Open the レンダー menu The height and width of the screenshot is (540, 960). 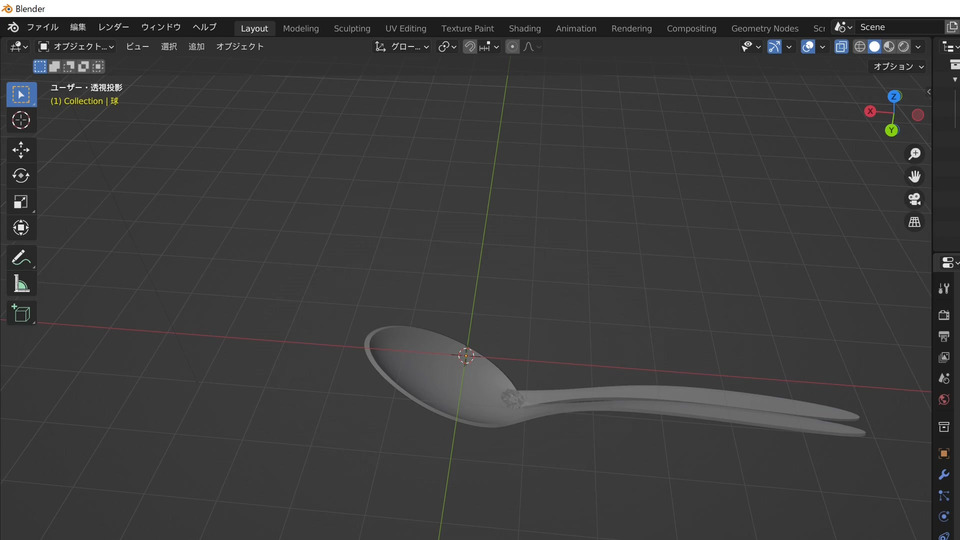click(x=113, y=27)
